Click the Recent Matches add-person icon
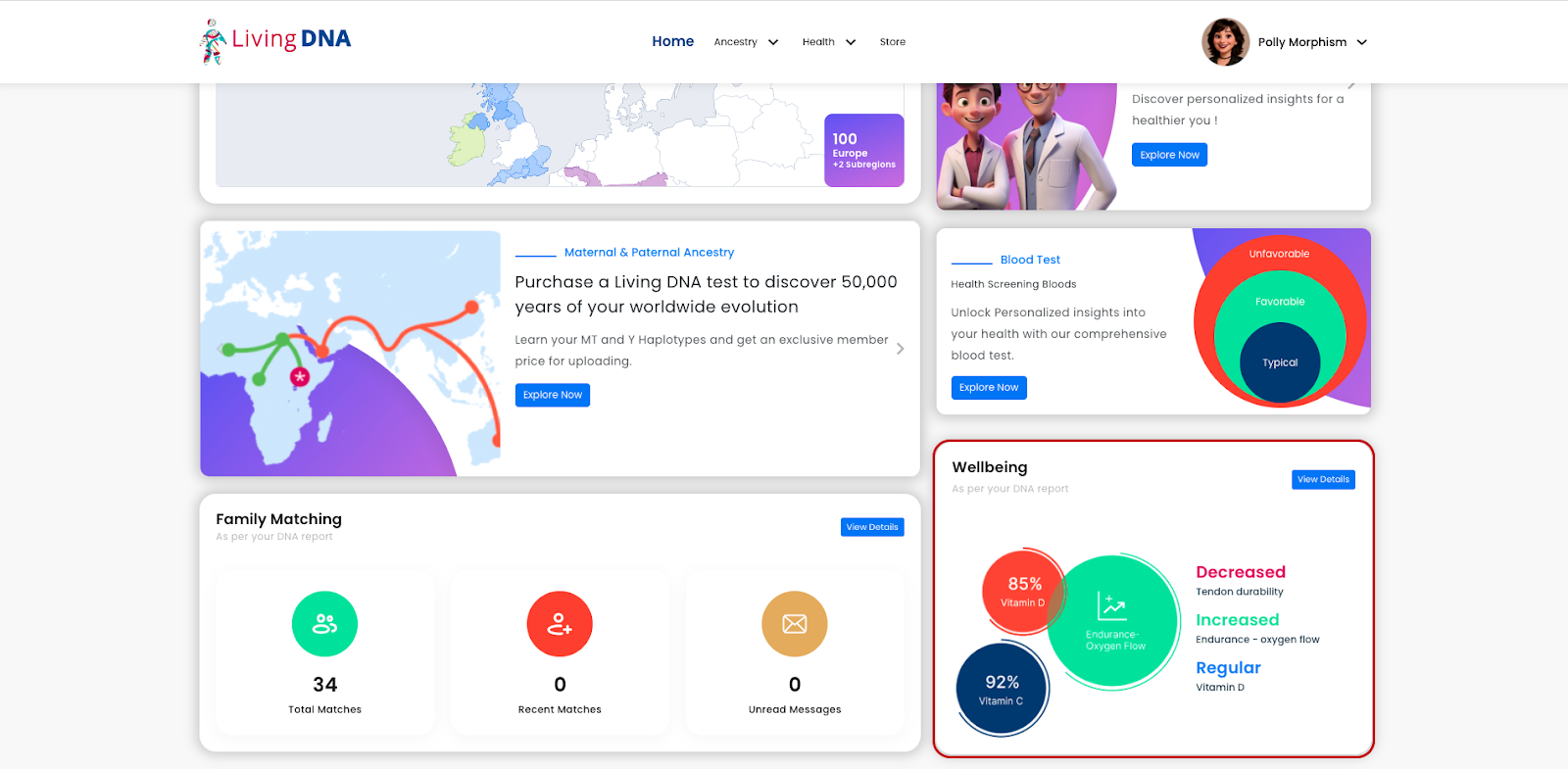 click(x=560, y=624)
